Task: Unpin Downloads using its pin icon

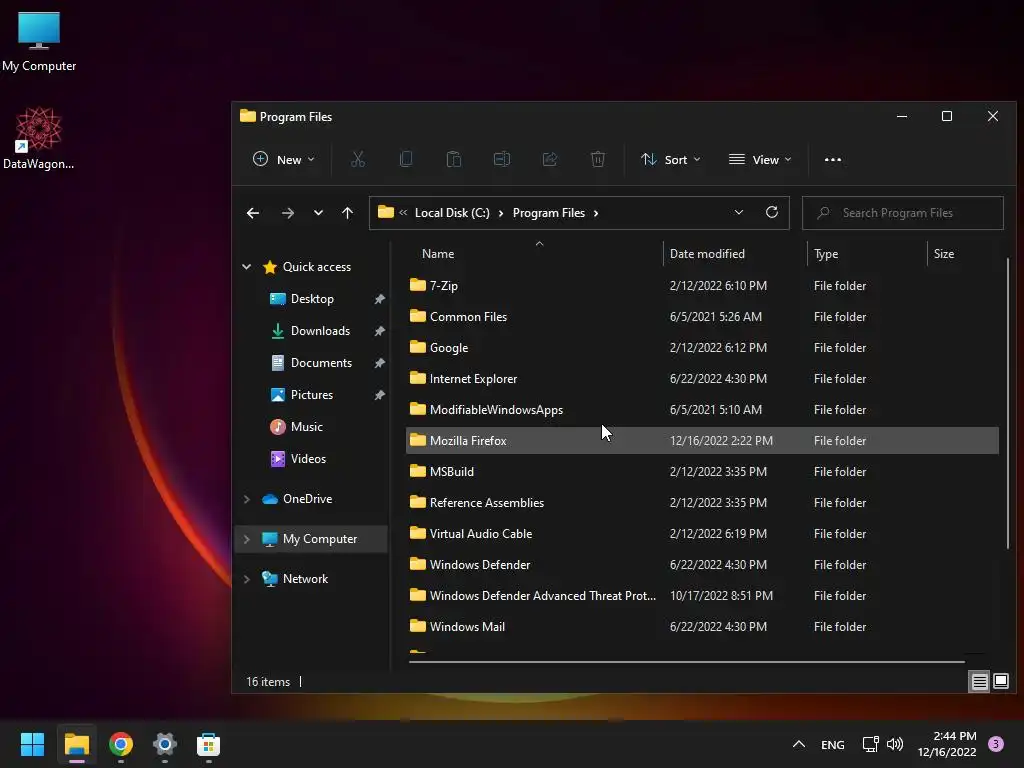Action: (x=379, y=331)
